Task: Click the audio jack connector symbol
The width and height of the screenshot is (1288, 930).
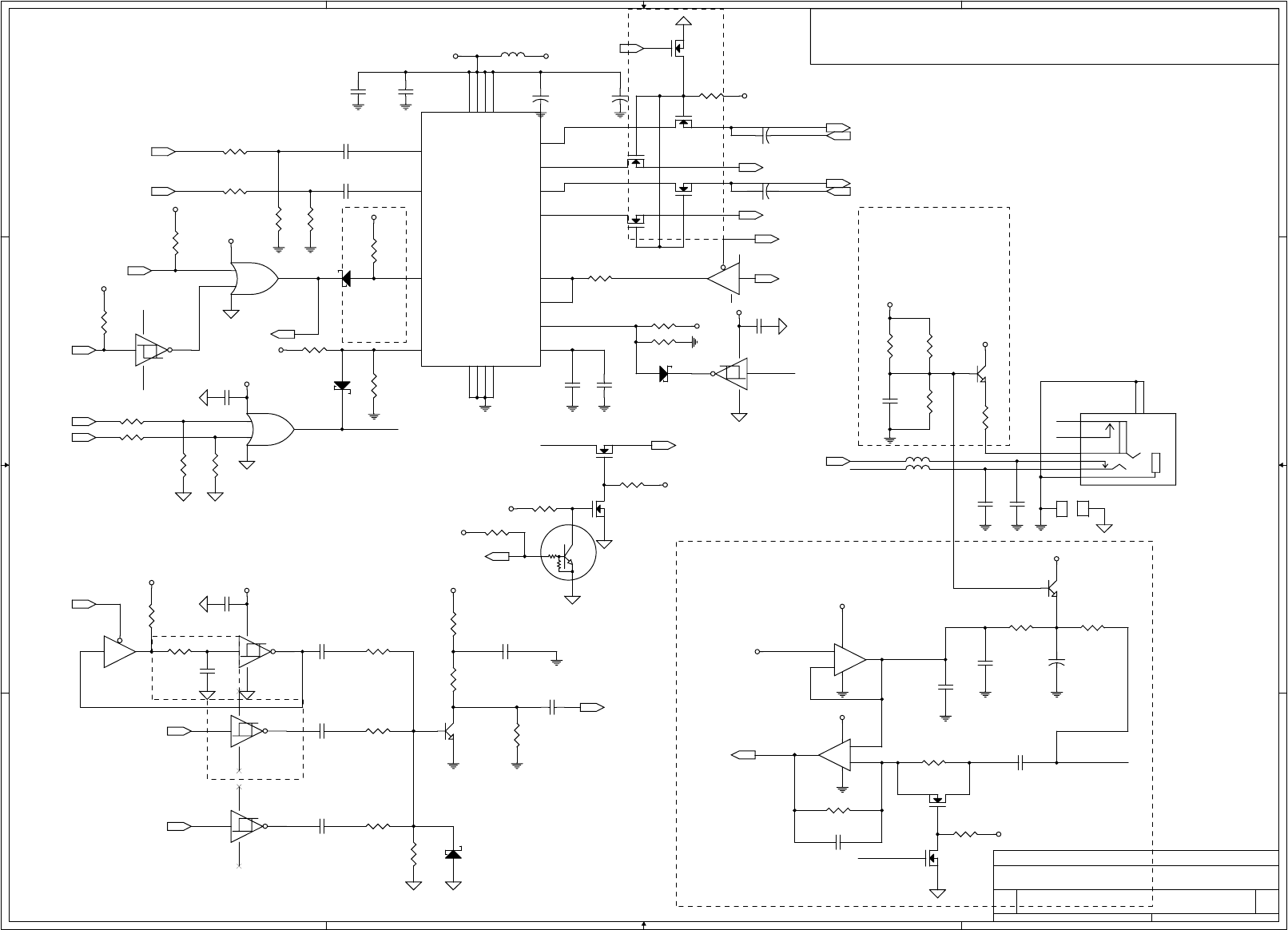Action: (x=1127, y=449)
